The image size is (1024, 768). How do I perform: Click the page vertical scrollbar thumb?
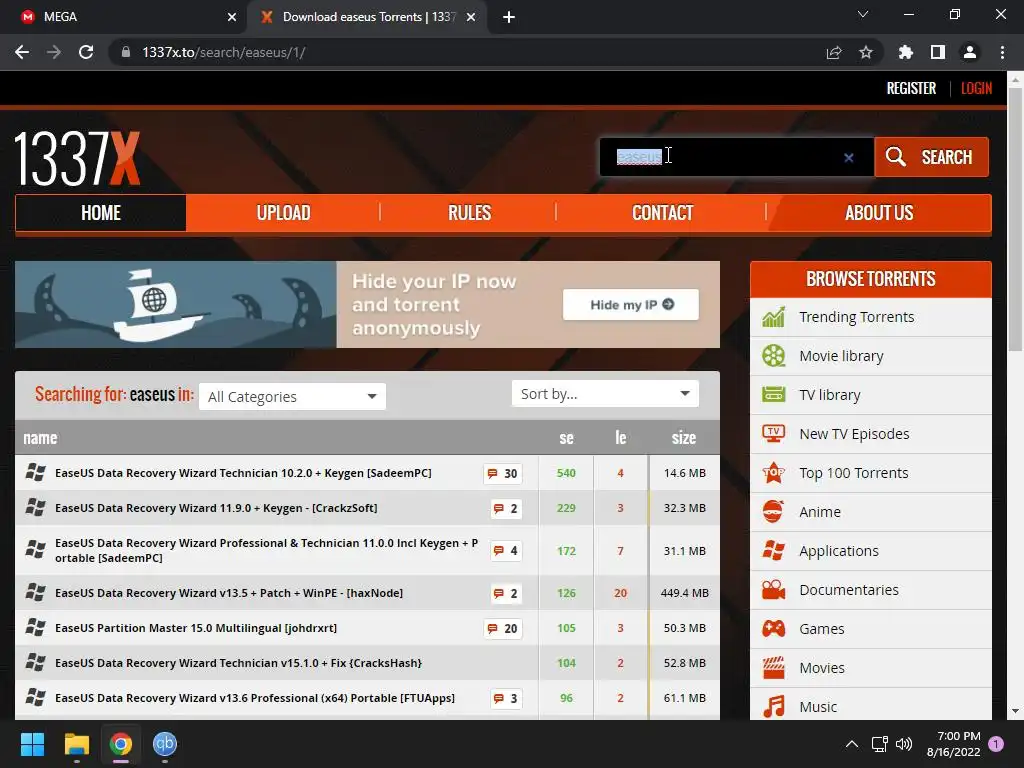[1014, 219]
